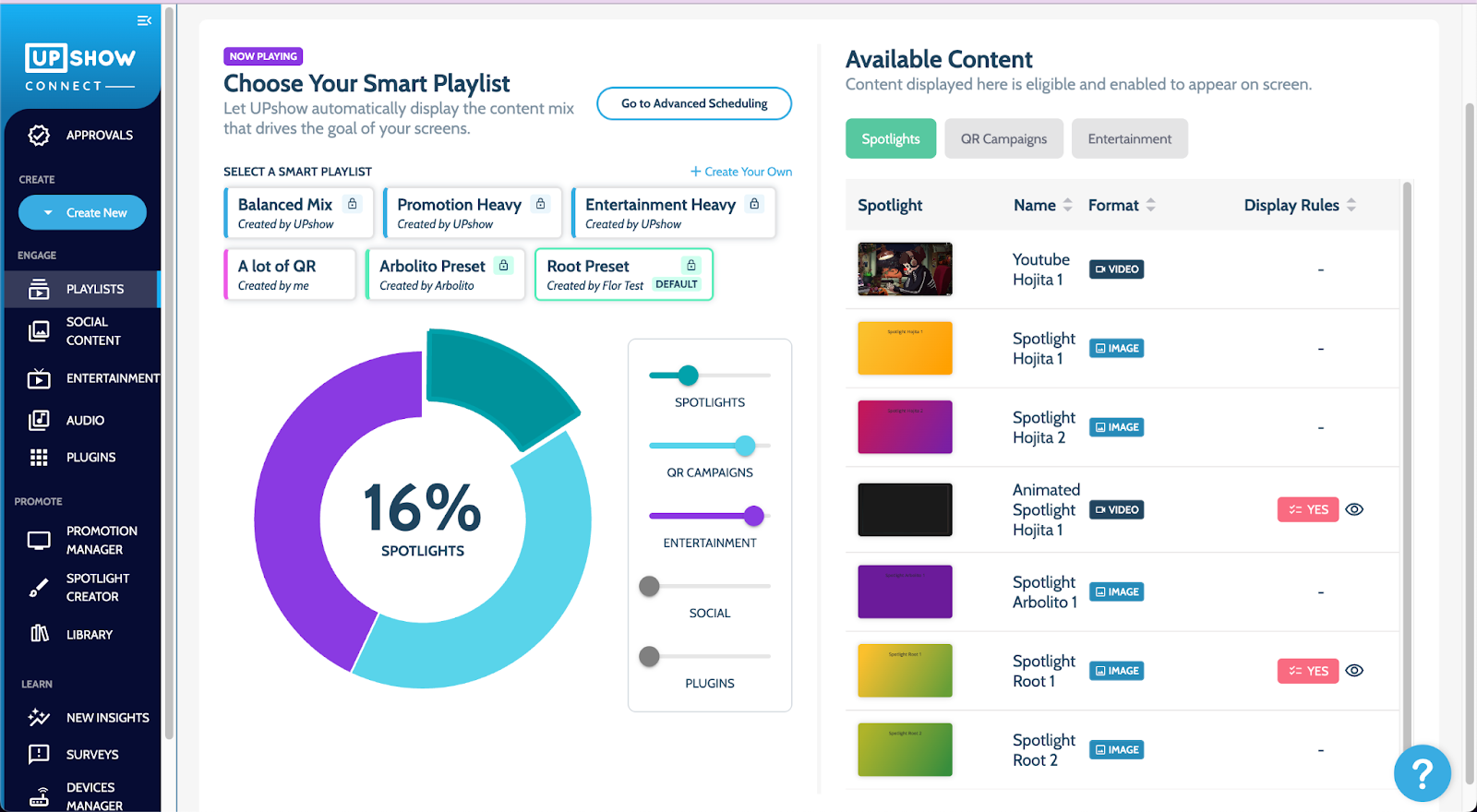
Task: Select the Promotion Heavy smart playlist
Action: (x=472, y=213)
